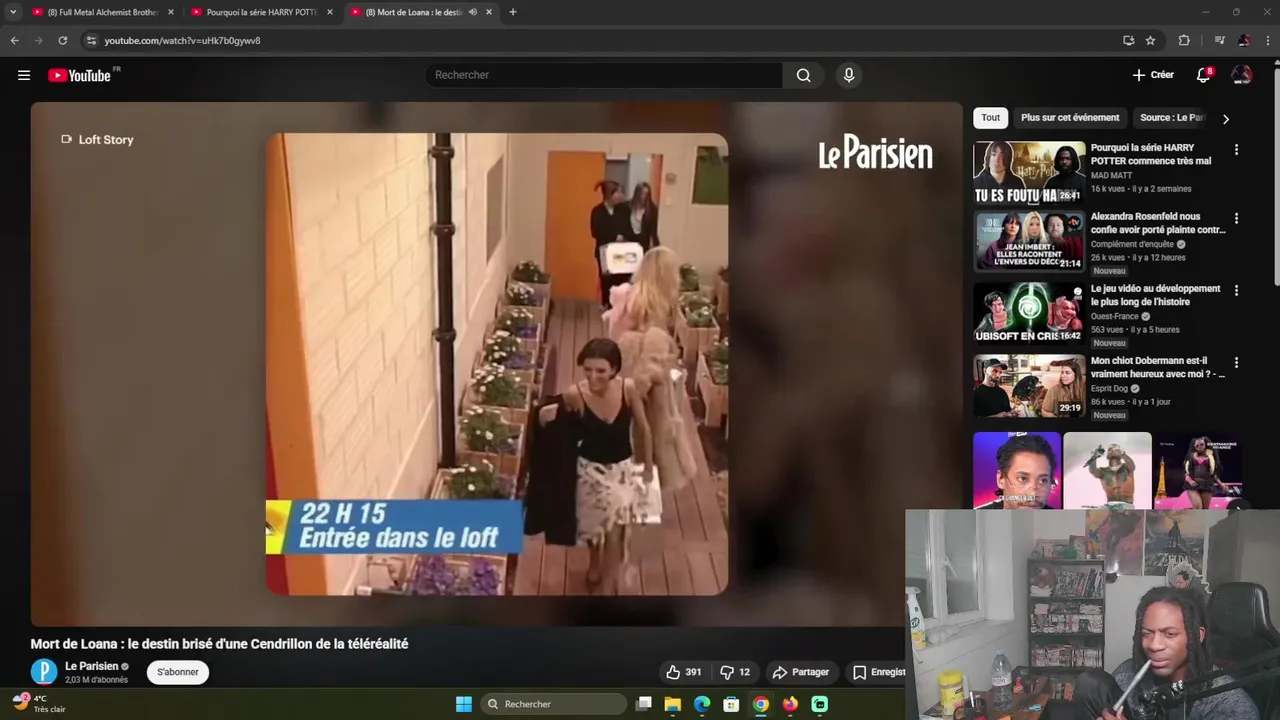Viewport: 1280px width, 720px height.
Task: Open the Windows Start menu
Action: [464, 704]
